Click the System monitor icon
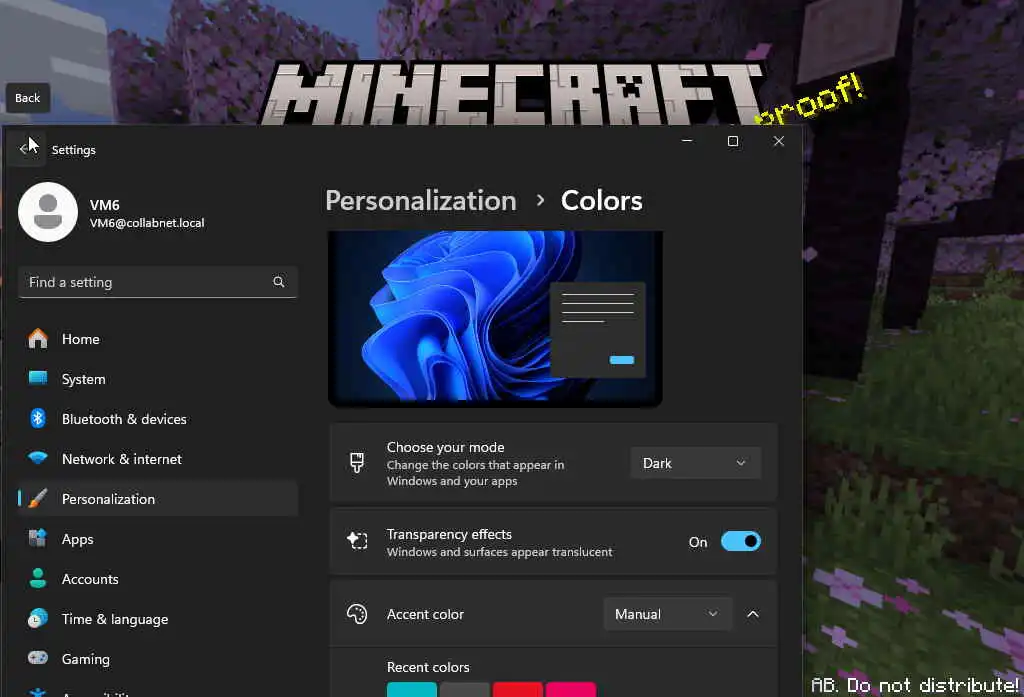Viewport: 1024px width, 697px height. coord(38,378)
